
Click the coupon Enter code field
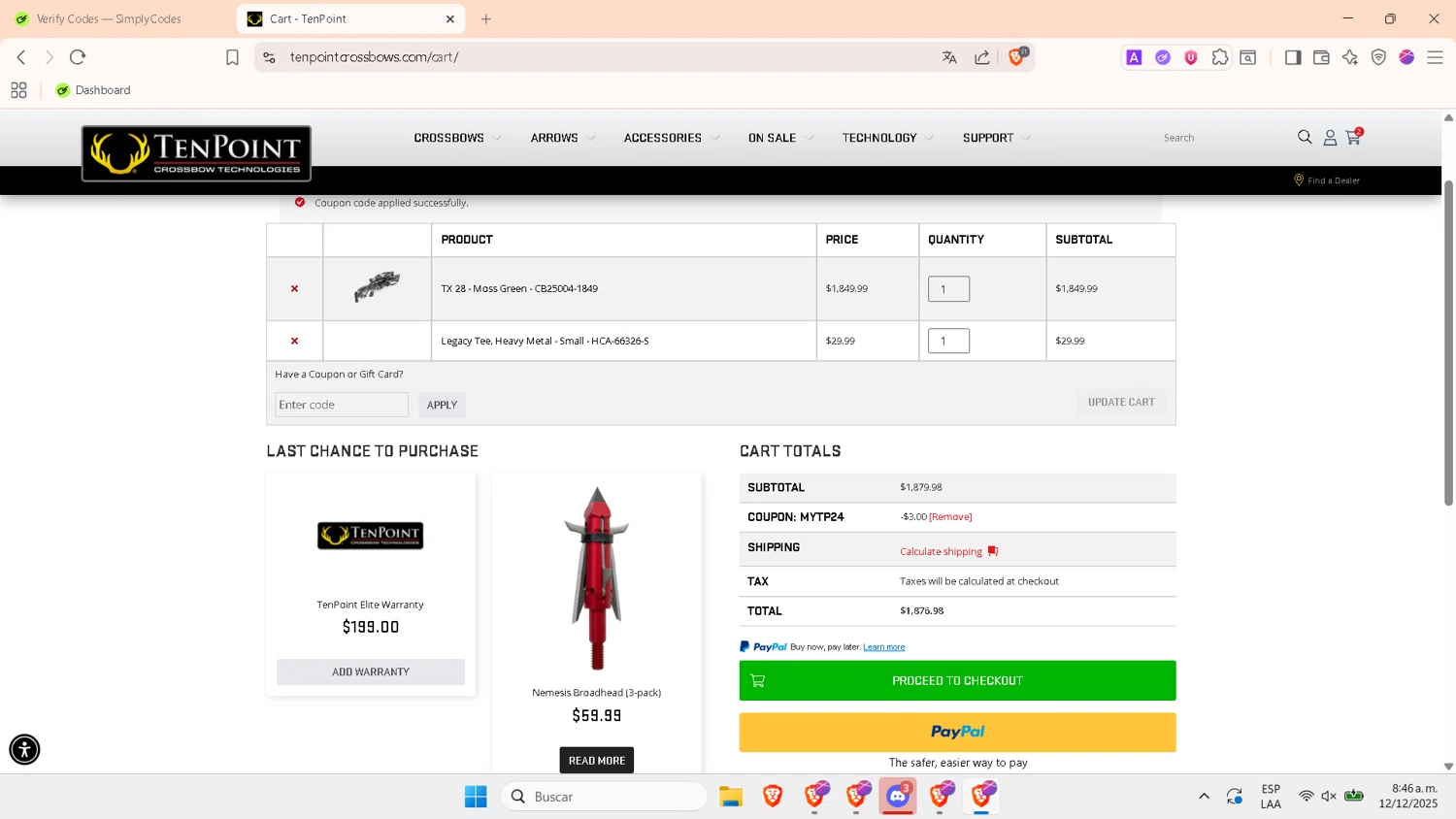[342, 405]
